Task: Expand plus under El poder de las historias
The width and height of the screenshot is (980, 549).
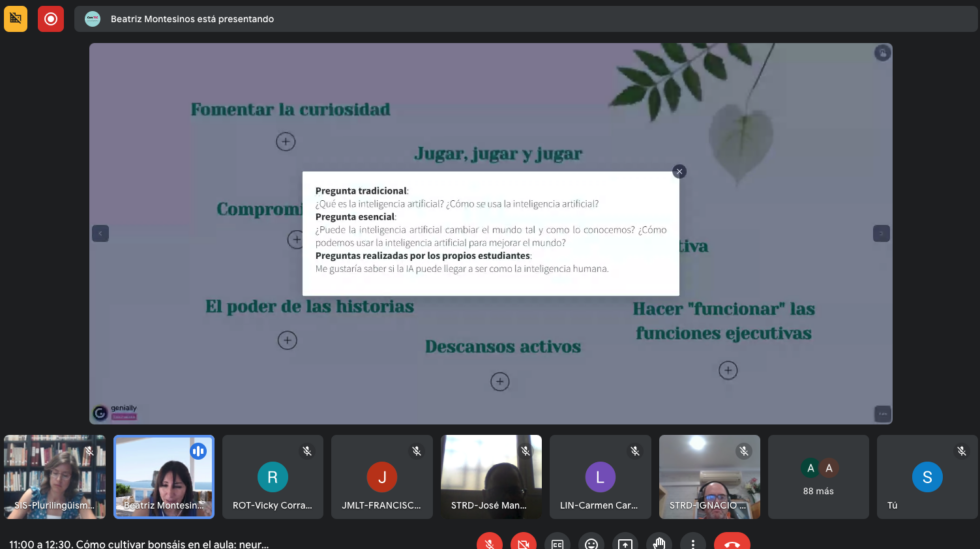Action: [x=287, y=340]
